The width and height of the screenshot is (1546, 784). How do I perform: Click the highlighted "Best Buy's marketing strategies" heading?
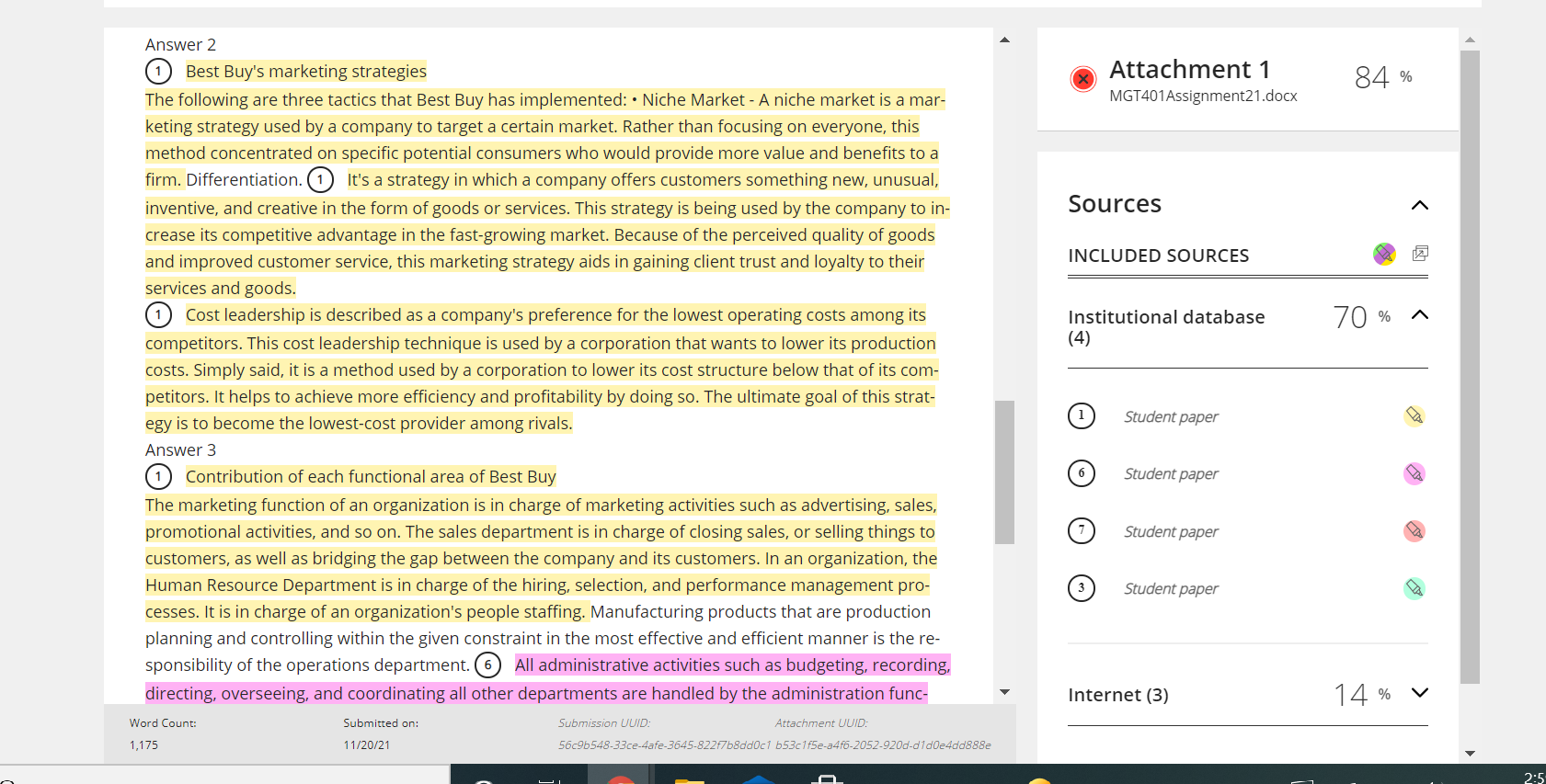[x=306, y=72]
